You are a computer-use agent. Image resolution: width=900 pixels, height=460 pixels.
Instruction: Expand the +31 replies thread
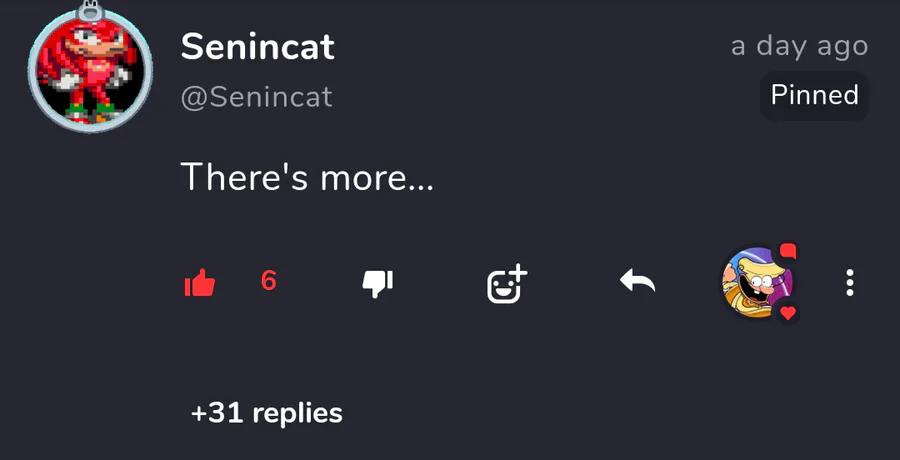266,412
